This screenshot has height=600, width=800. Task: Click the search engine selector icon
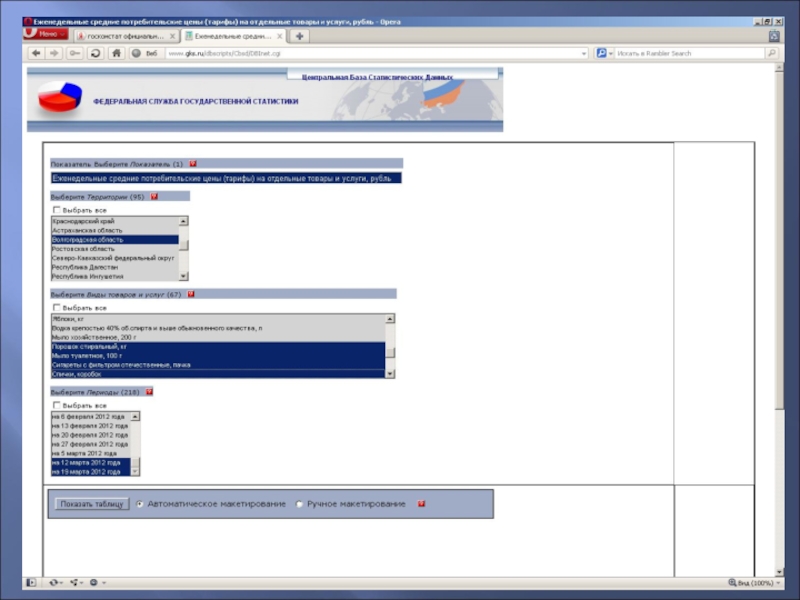(x=604, y=53)
